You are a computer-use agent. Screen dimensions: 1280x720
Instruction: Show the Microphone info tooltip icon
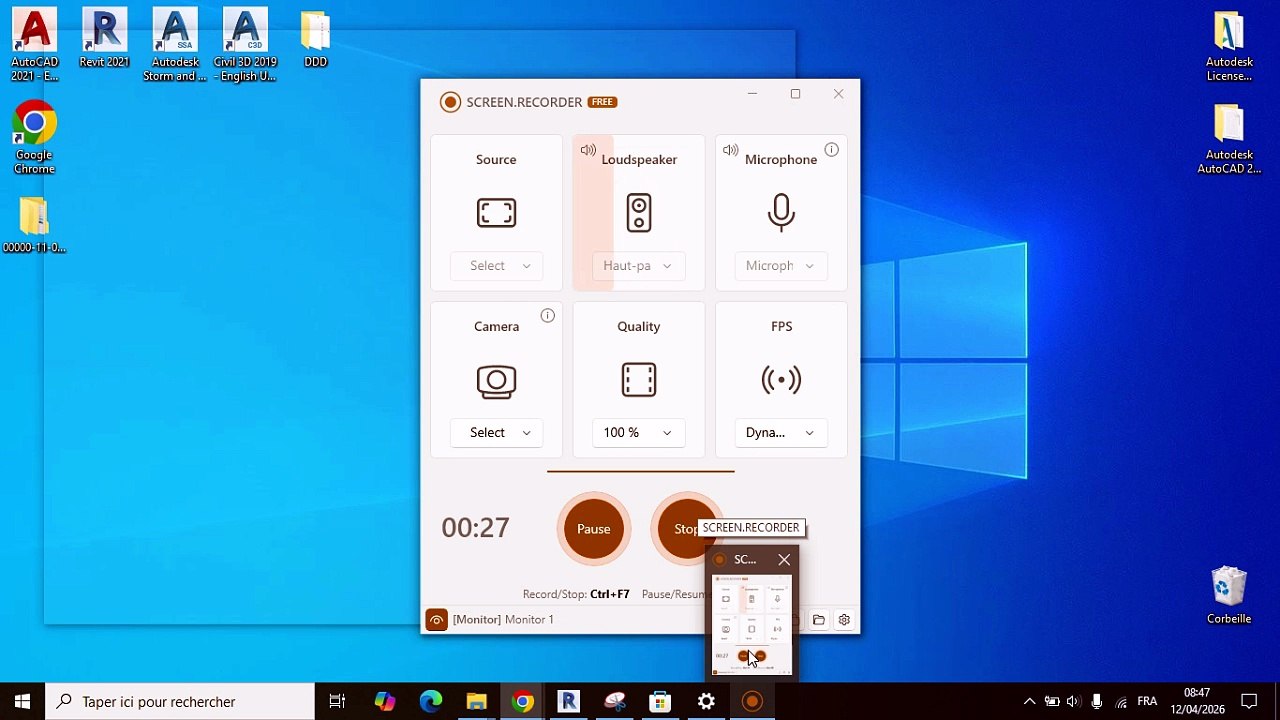831,150
